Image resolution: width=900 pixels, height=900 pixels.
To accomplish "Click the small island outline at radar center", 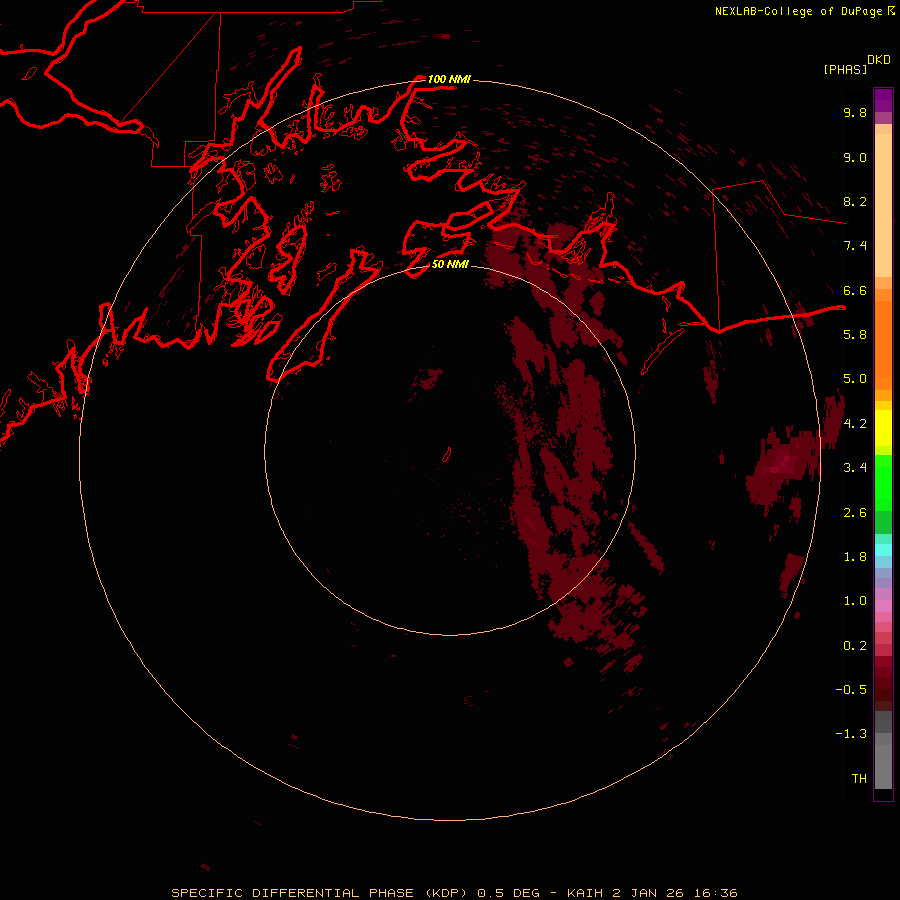I will [447, 455].
